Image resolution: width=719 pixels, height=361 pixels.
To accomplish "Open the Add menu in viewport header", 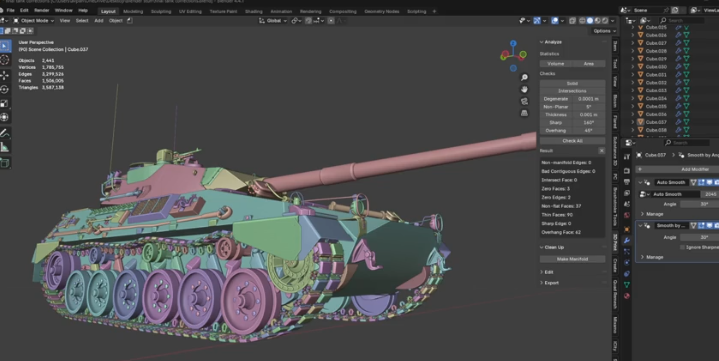I will click(x=99, y=21).
